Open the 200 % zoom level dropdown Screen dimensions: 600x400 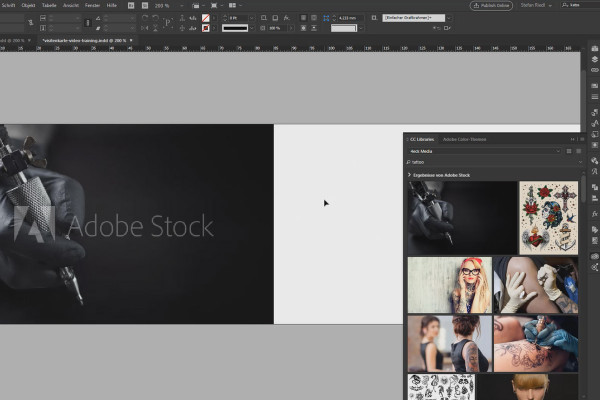pos(182,6)
